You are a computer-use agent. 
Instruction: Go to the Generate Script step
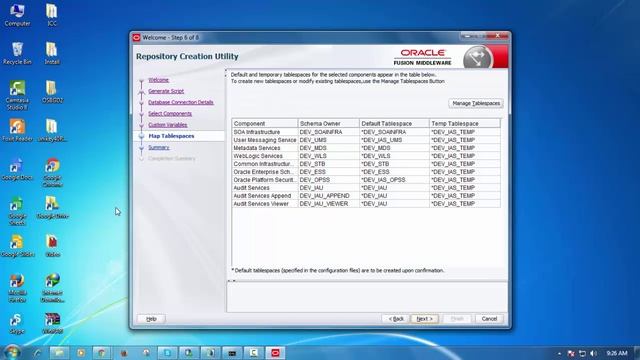(x=166, y=91)
